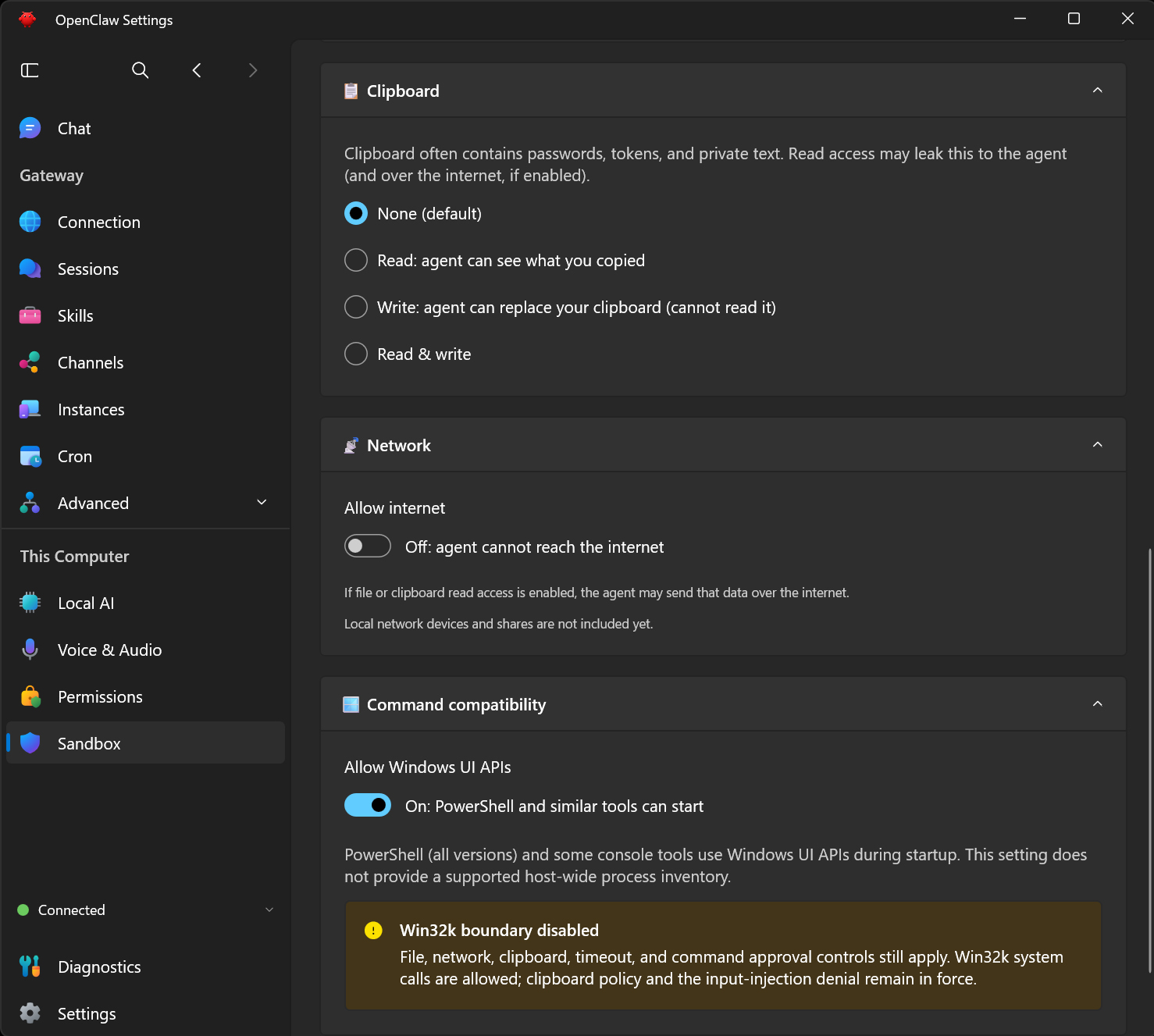This screenshot has height=1036, width=1154.
Task: Go to the Permissions page label
Action: tap(100, 697)
